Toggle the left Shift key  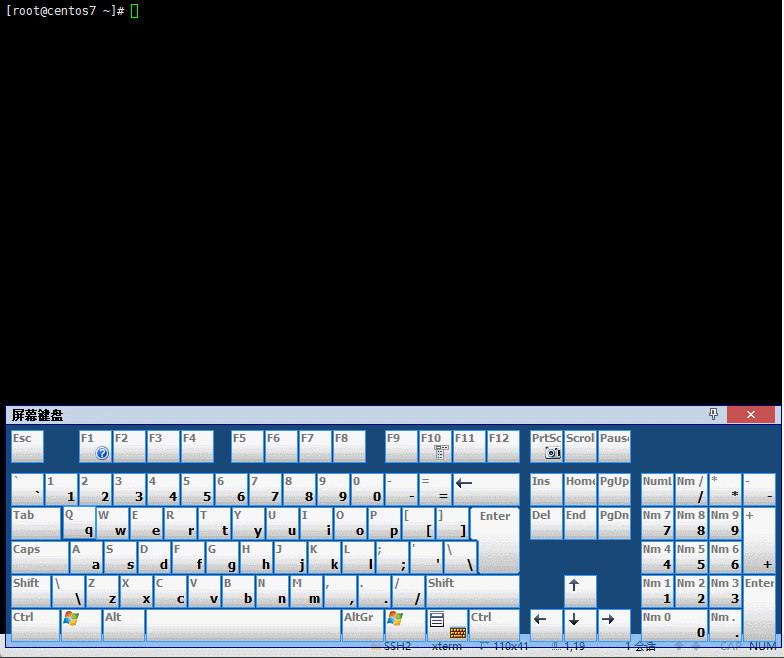[31, 591]
